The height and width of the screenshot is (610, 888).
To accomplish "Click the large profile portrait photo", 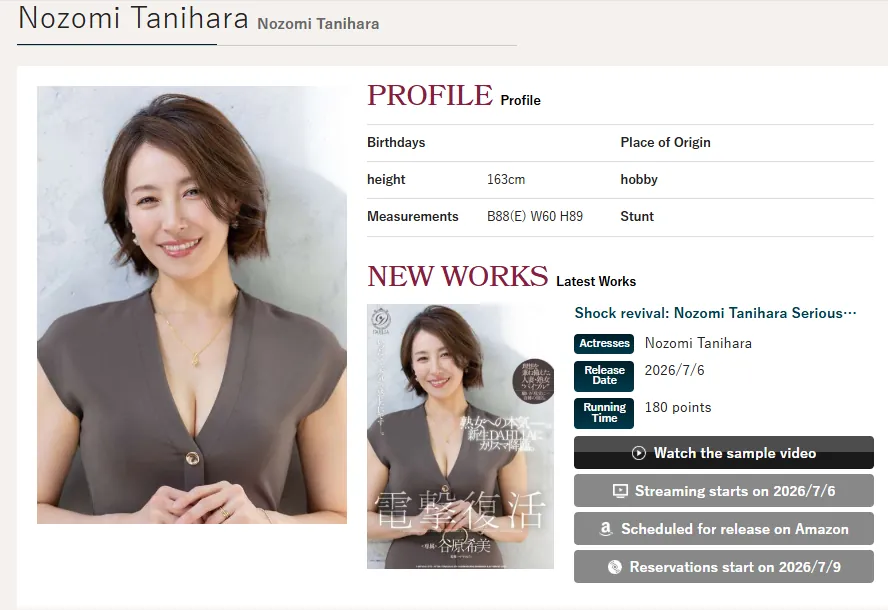I will pyautogui.click(x=192, y=305).
